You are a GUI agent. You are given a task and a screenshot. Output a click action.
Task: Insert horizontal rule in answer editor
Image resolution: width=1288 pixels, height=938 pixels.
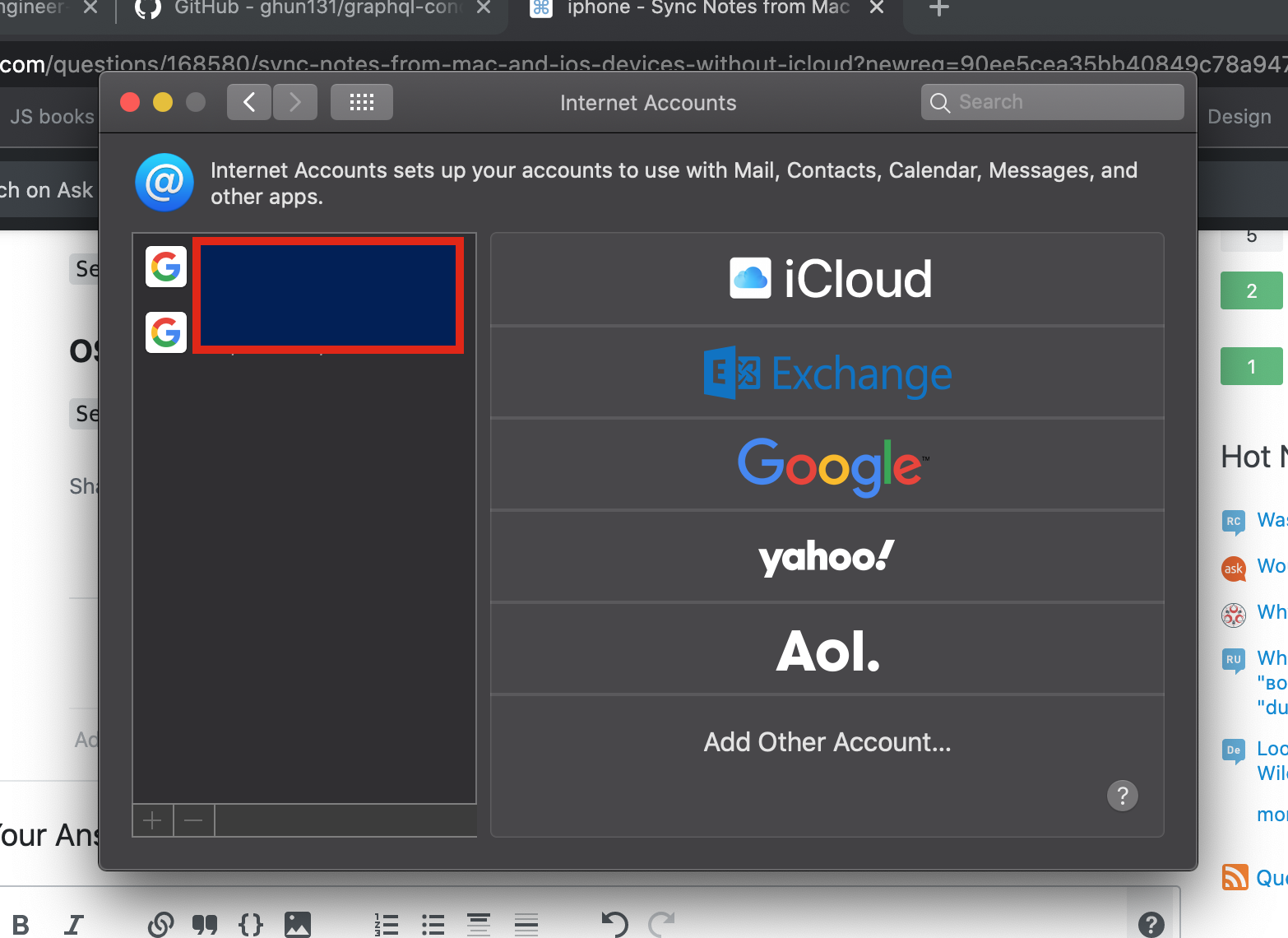[x=526, y=925]
